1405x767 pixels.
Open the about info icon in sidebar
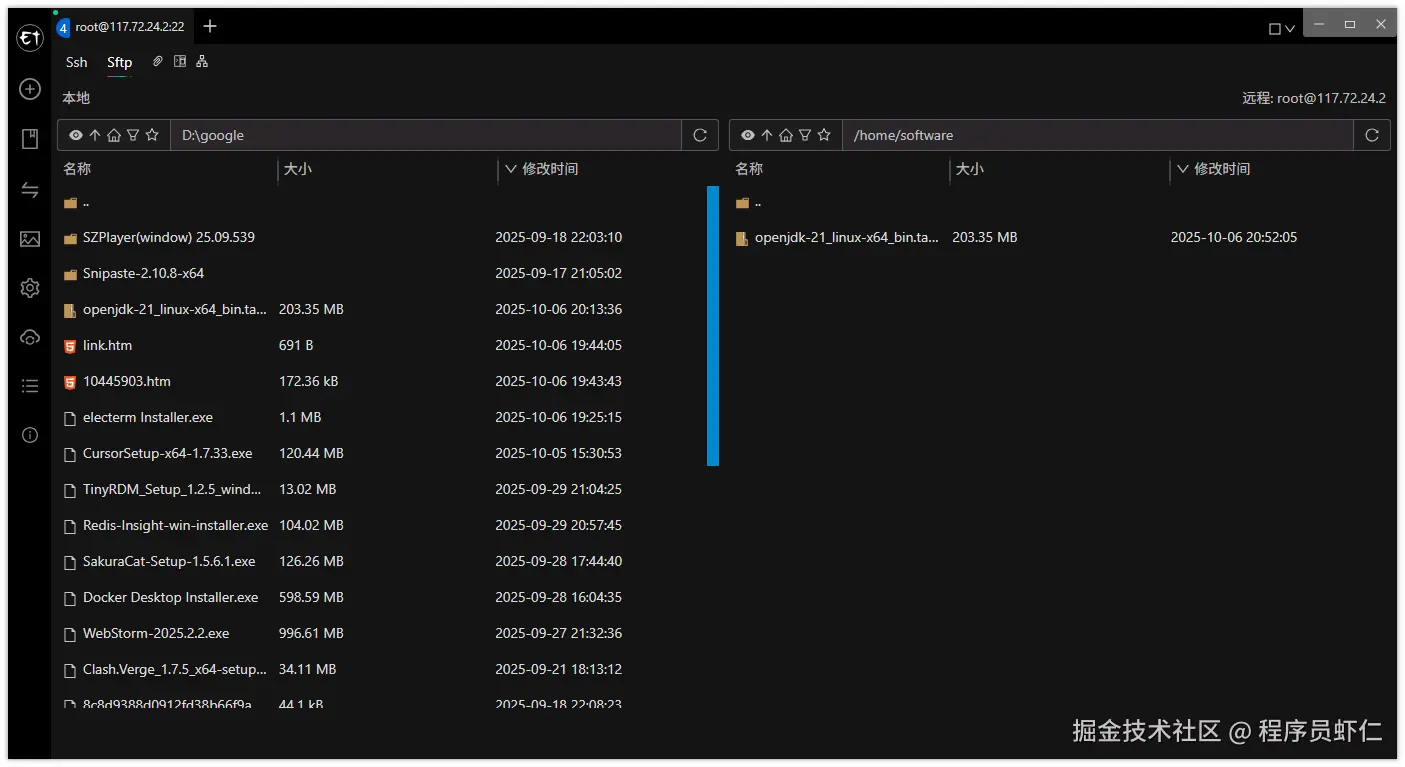point(30,435)
